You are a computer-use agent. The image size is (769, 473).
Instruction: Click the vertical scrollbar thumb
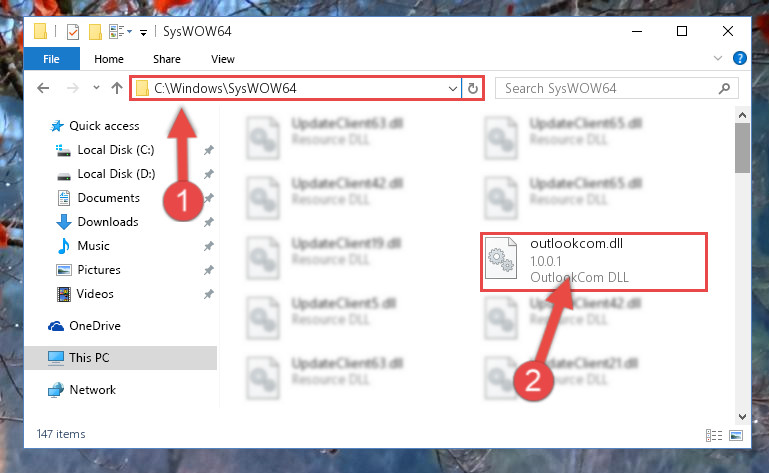743,148
